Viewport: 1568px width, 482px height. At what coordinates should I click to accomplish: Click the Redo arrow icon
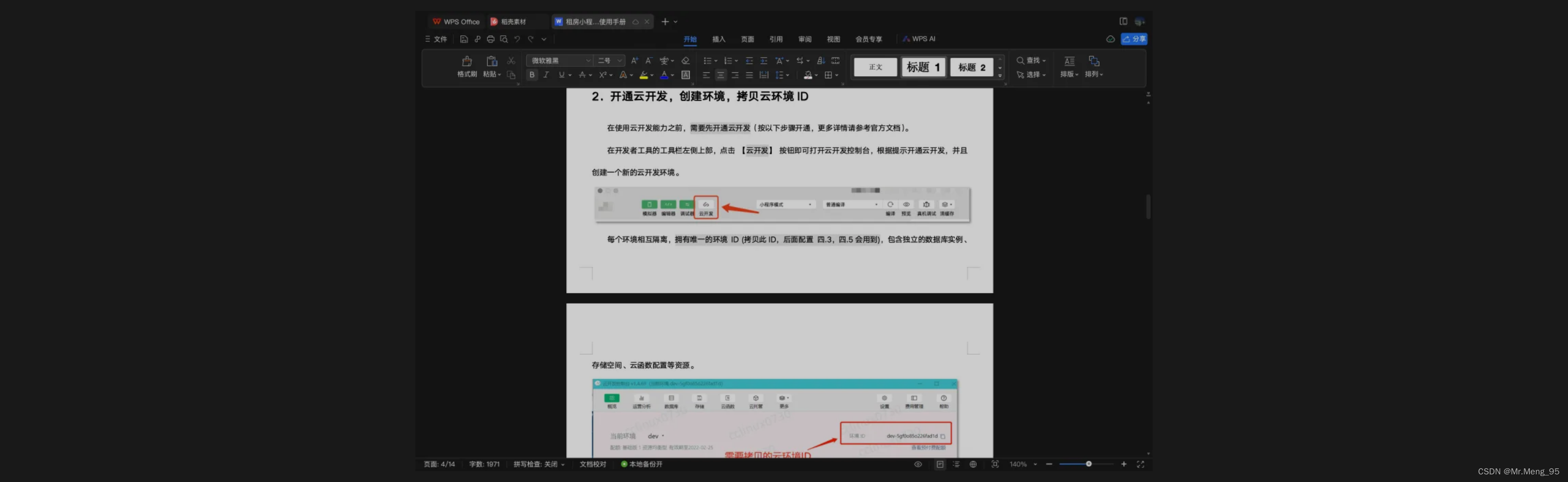(x=531, y=39)
